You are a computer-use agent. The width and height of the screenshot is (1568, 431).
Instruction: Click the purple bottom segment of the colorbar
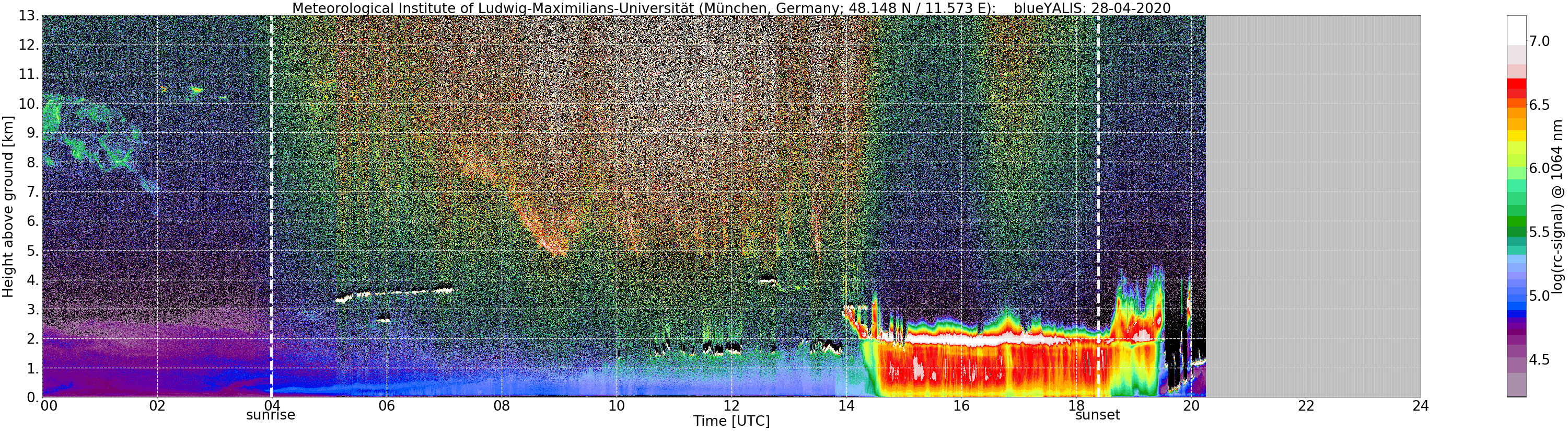click(x=1516, y=384)
